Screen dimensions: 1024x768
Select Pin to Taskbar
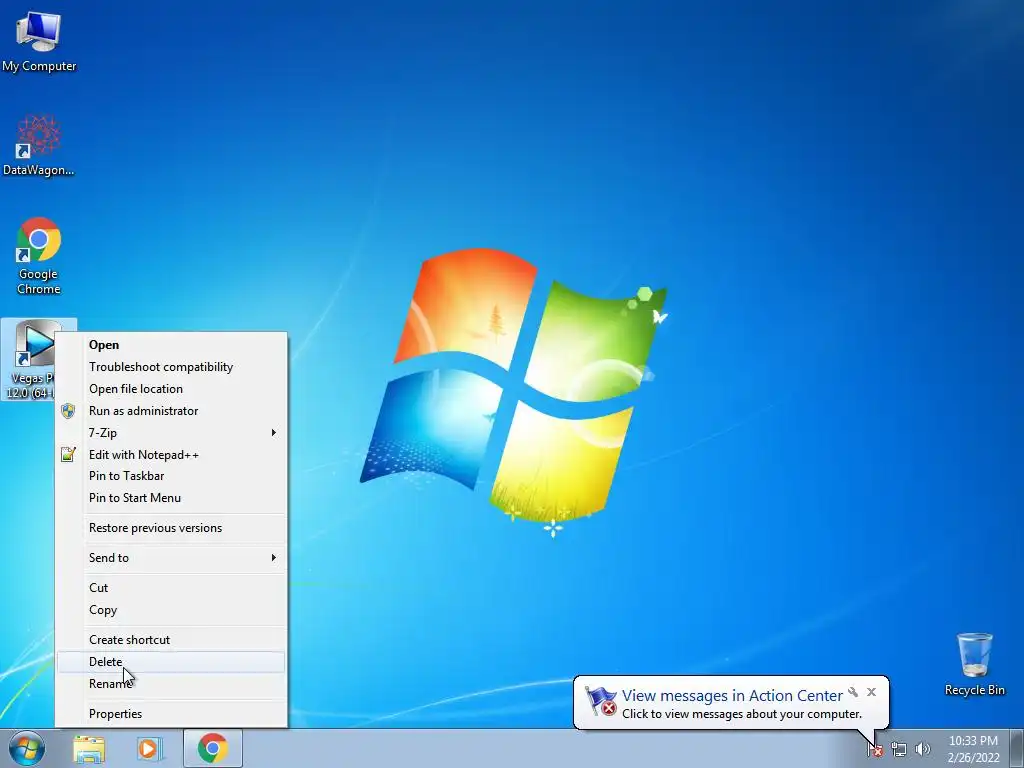tap(171, 476)
